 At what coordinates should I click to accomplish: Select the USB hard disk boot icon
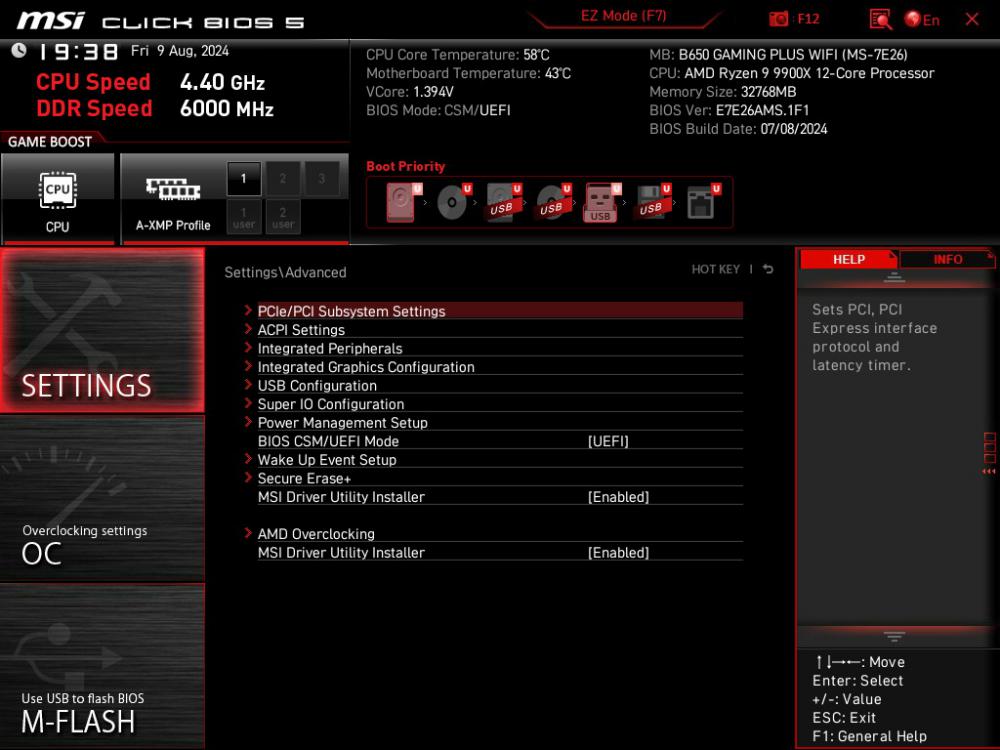[x=503, y=202]
